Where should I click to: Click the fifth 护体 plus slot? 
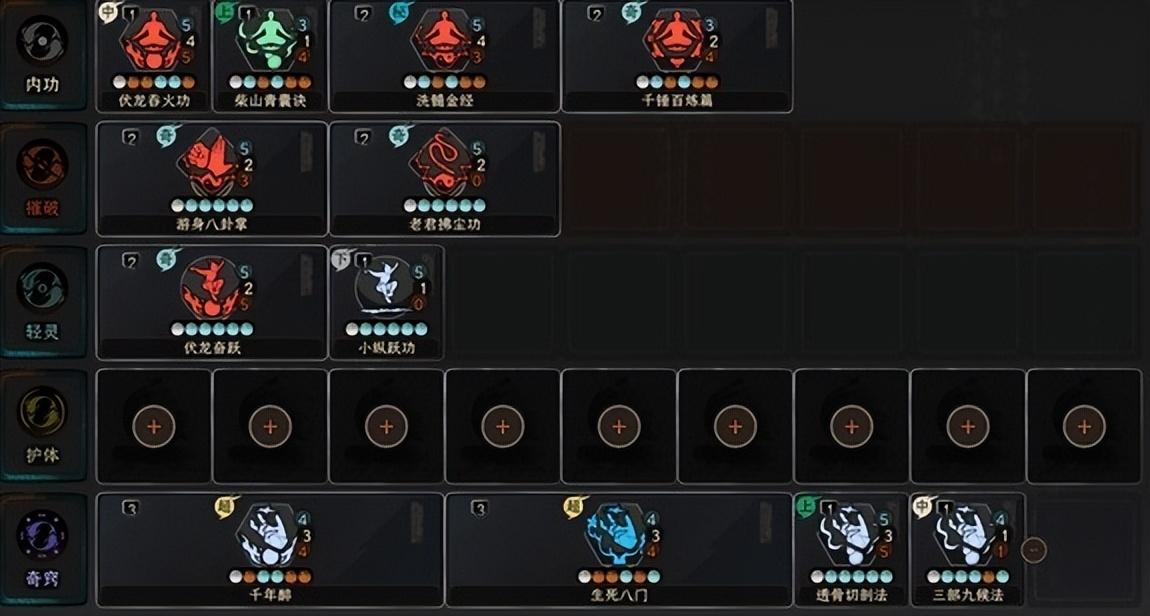[x=619, y=426]
